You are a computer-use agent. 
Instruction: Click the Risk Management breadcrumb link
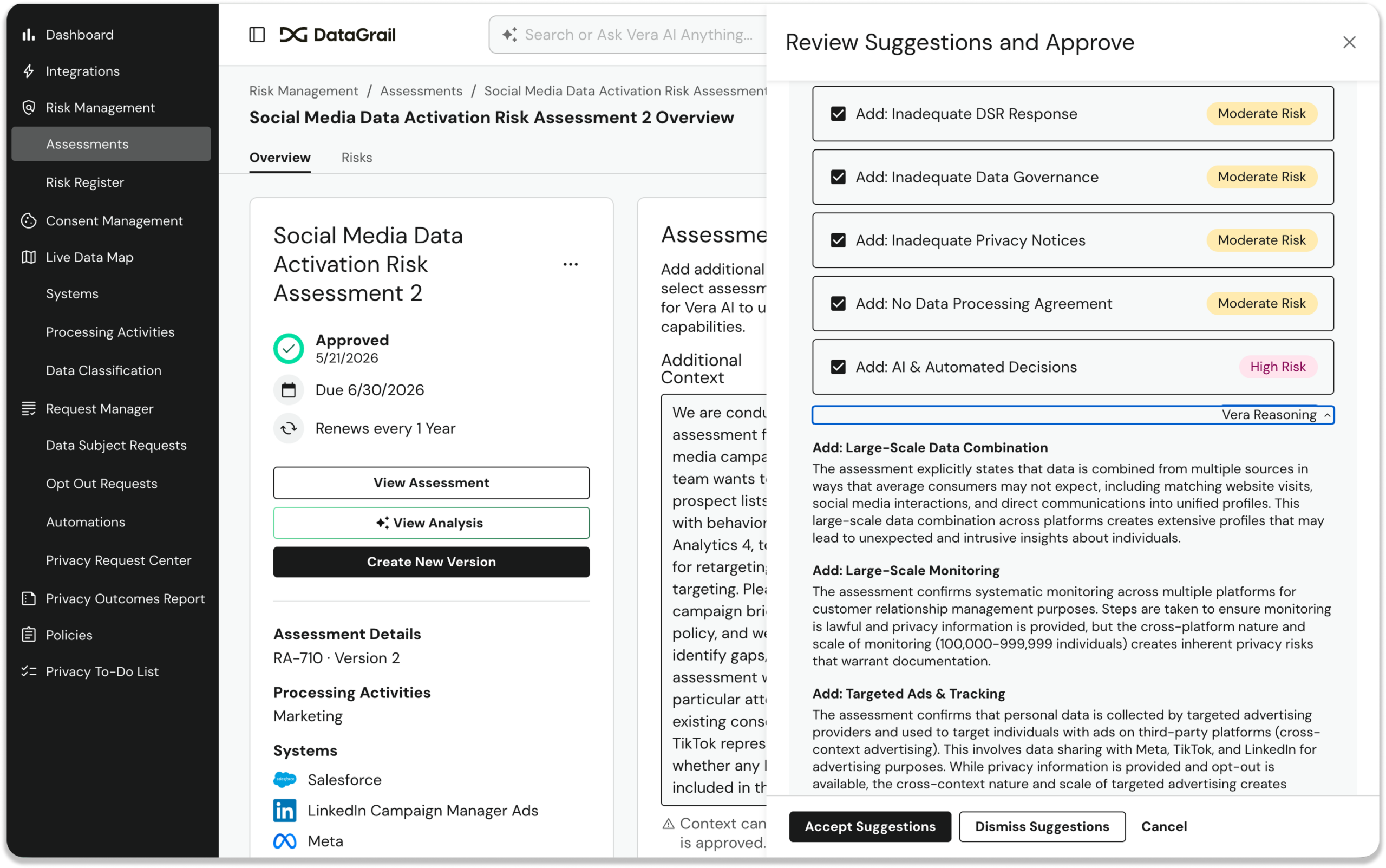pos(304,91)
